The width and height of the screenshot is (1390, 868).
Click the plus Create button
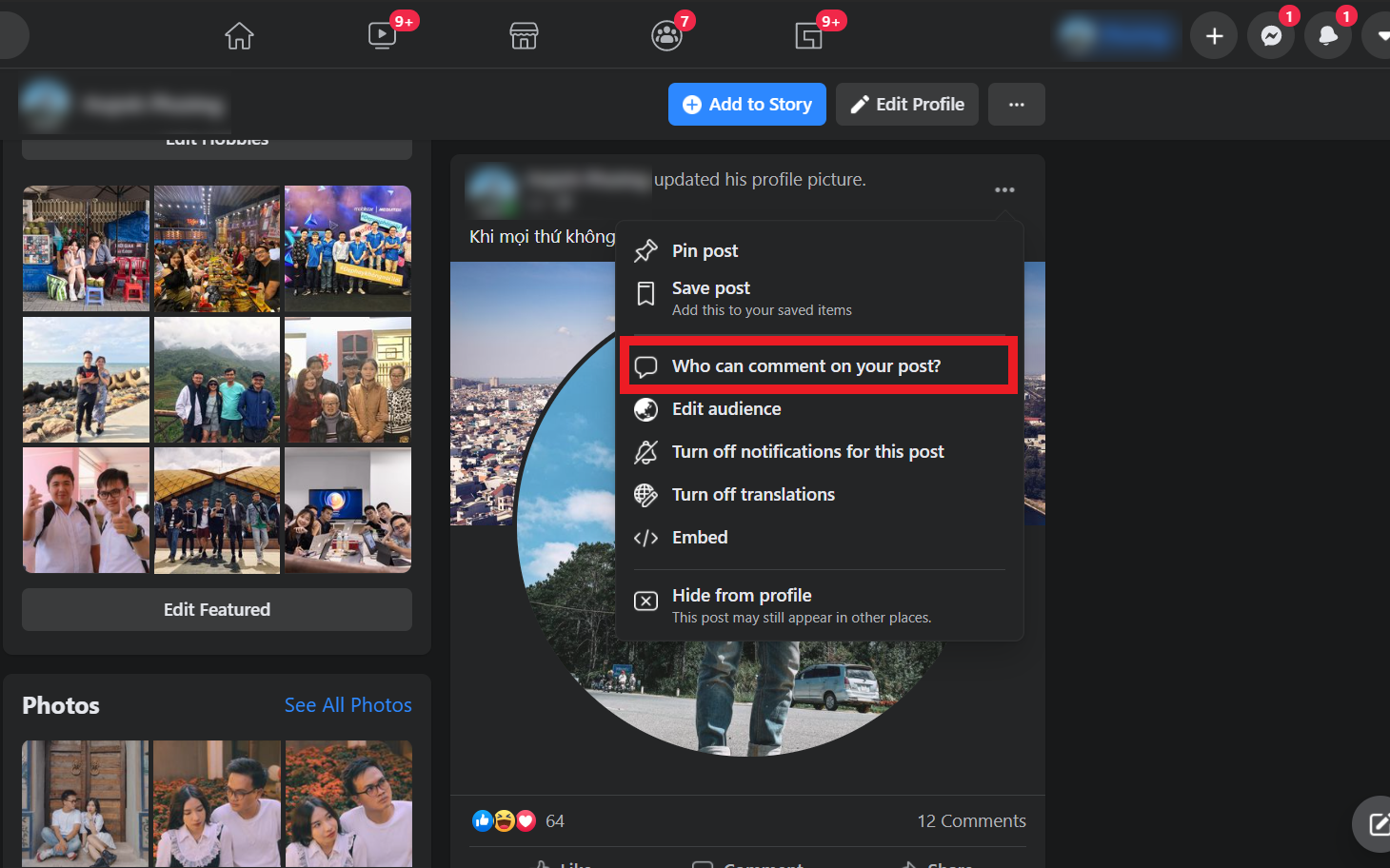tap(1214, 36)
